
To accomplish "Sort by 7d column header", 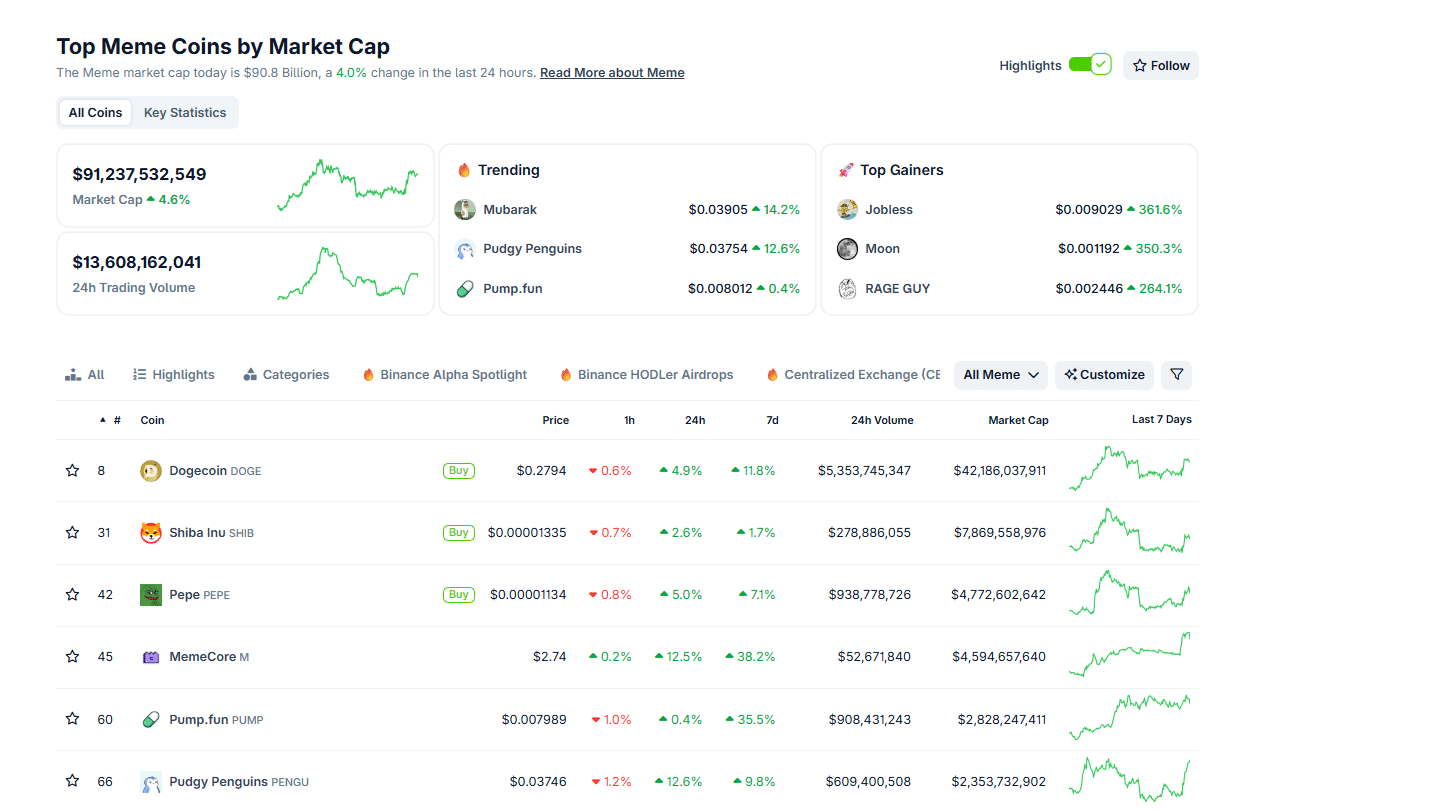I will click(x=772, y=420).
